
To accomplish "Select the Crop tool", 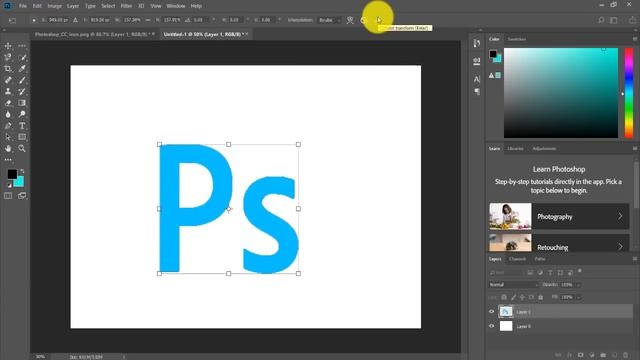I will 8,69.
